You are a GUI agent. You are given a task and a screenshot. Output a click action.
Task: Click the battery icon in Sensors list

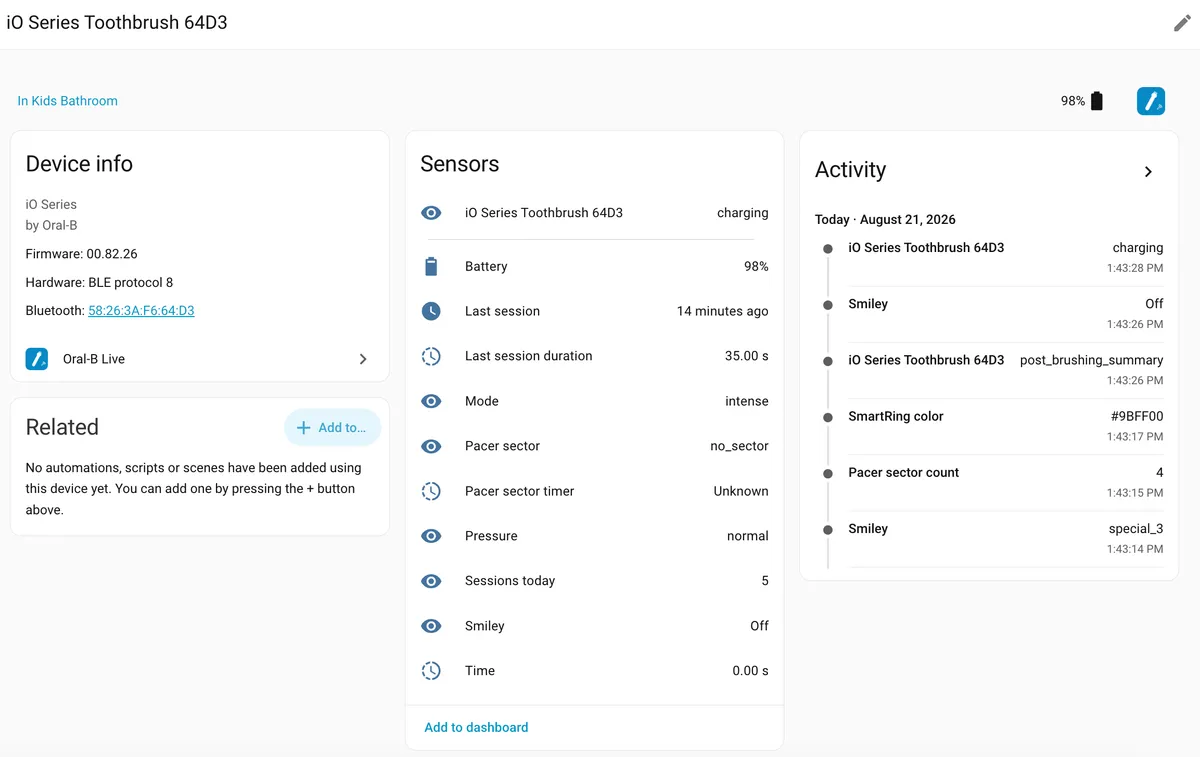pyautogui.click(x=431, y=267)
